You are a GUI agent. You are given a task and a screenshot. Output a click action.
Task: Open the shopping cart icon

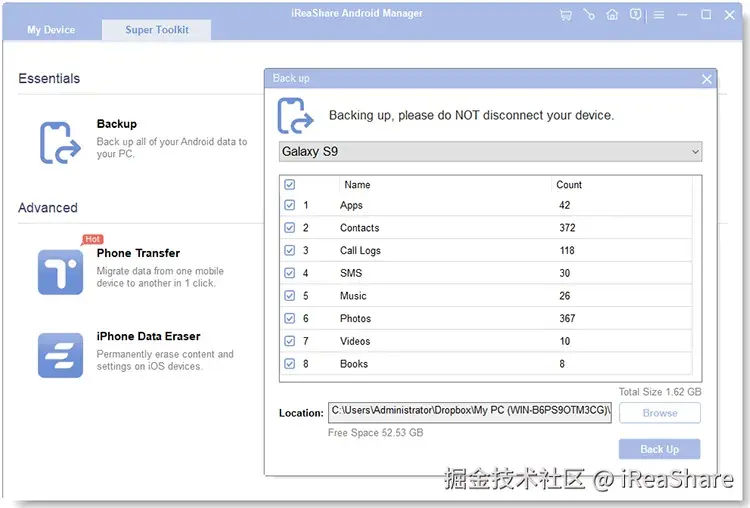[x=565, y=15]
